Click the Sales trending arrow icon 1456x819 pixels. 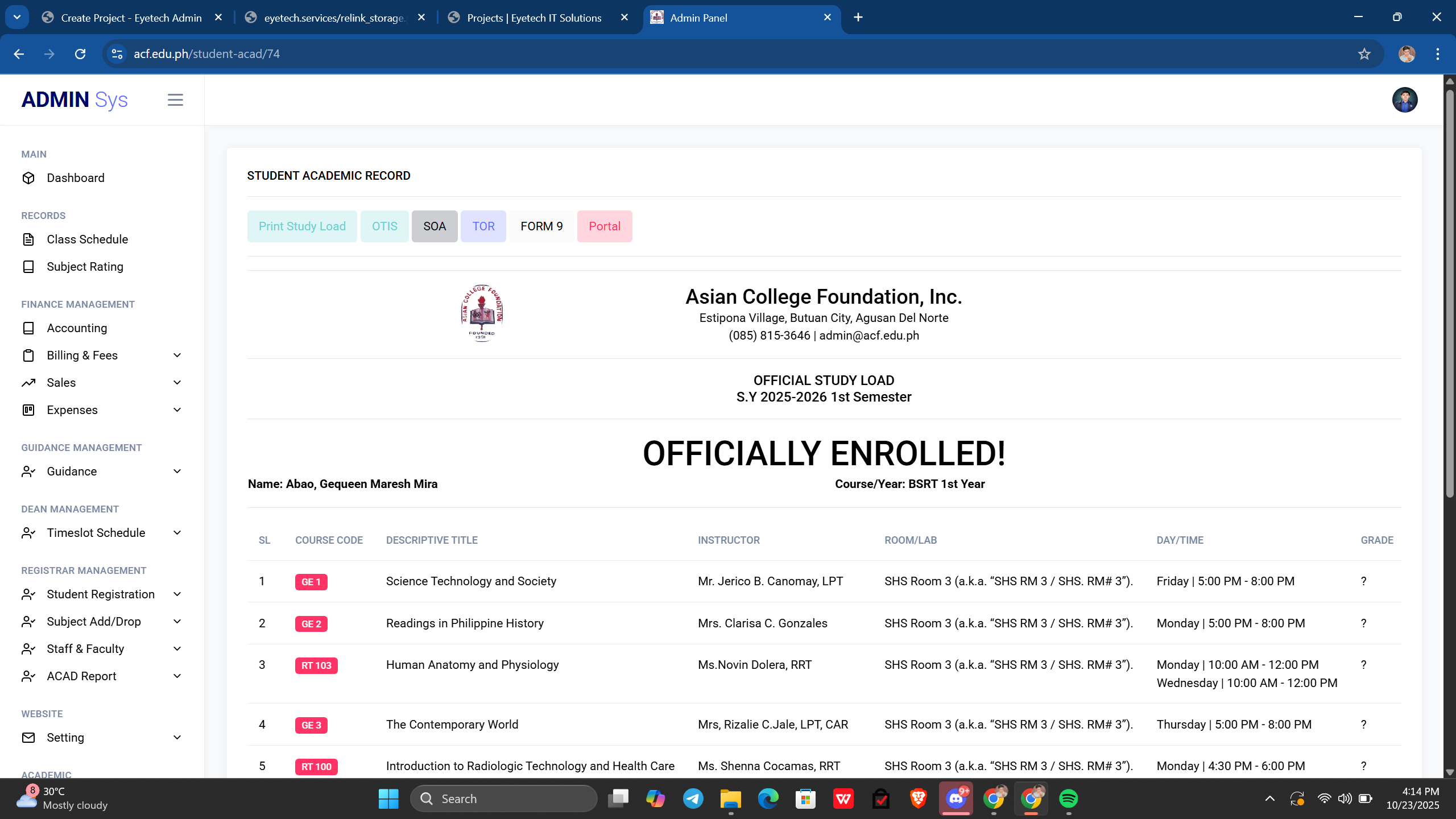pyautogui.click(x=28, y=383)
